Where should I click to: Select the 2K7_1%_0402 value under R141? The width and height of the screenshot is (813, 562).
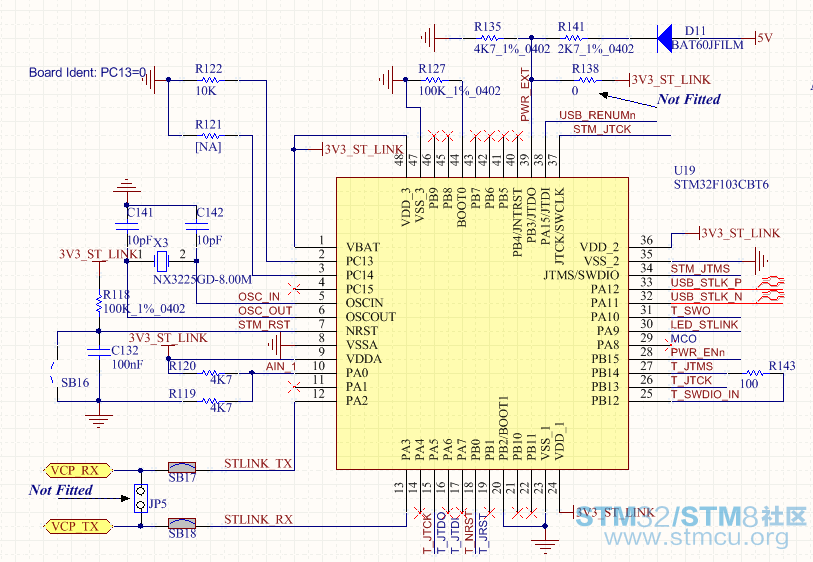pyautogui.click(x=596, y=49)
